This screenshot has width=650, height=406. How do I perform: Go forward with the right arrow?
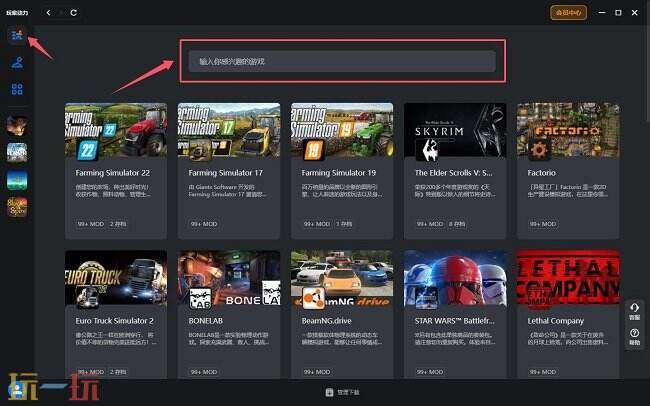(x=60, y=13)
